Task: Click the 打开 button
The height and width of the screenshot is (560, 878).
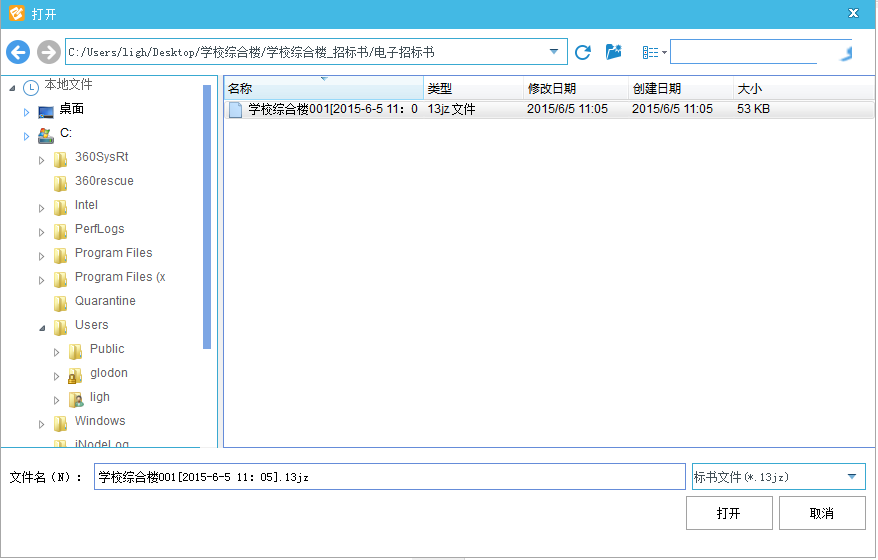Action: click(729, 513)
